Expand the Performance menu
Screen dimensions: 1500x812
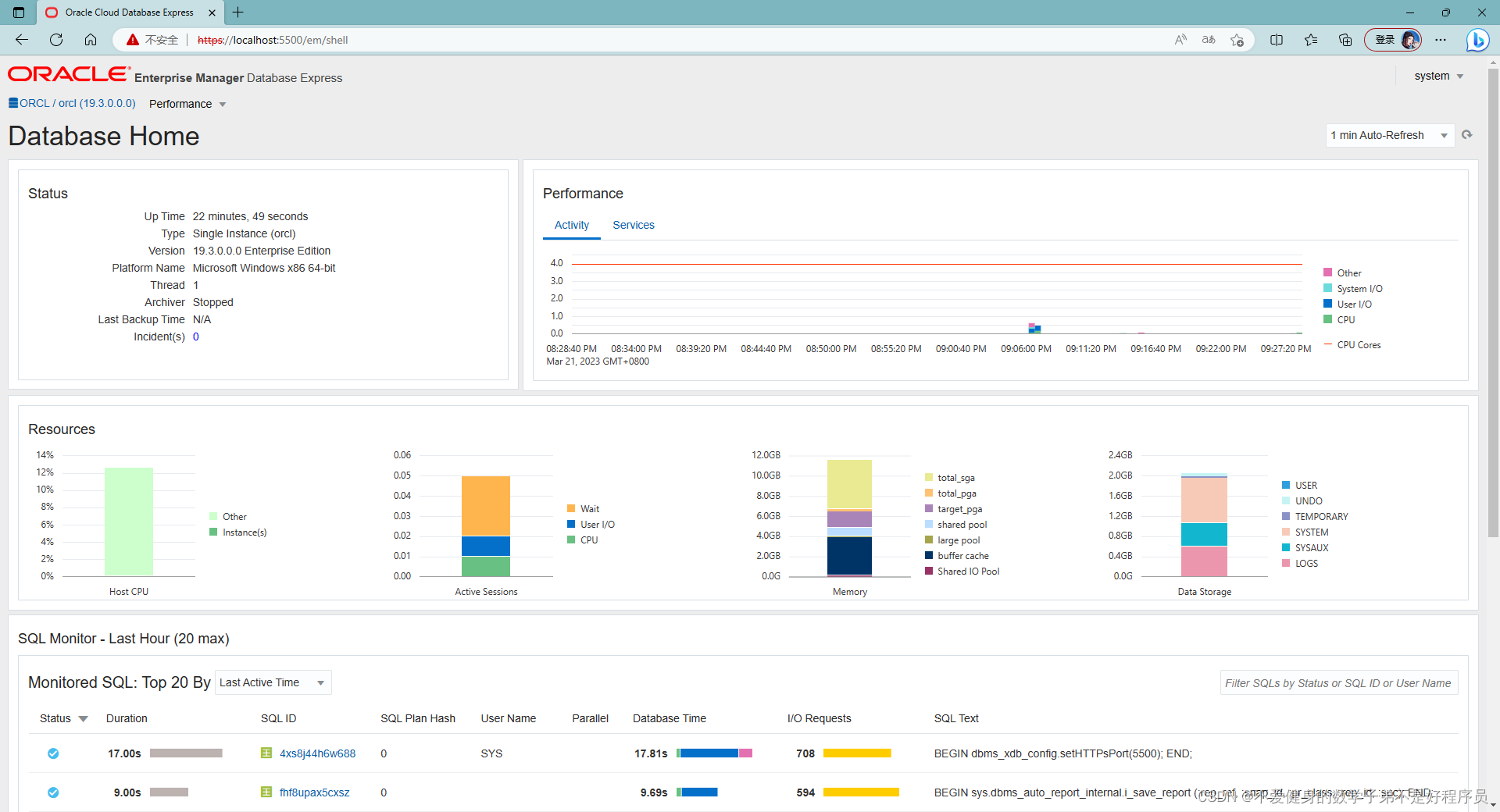(187, 104)
